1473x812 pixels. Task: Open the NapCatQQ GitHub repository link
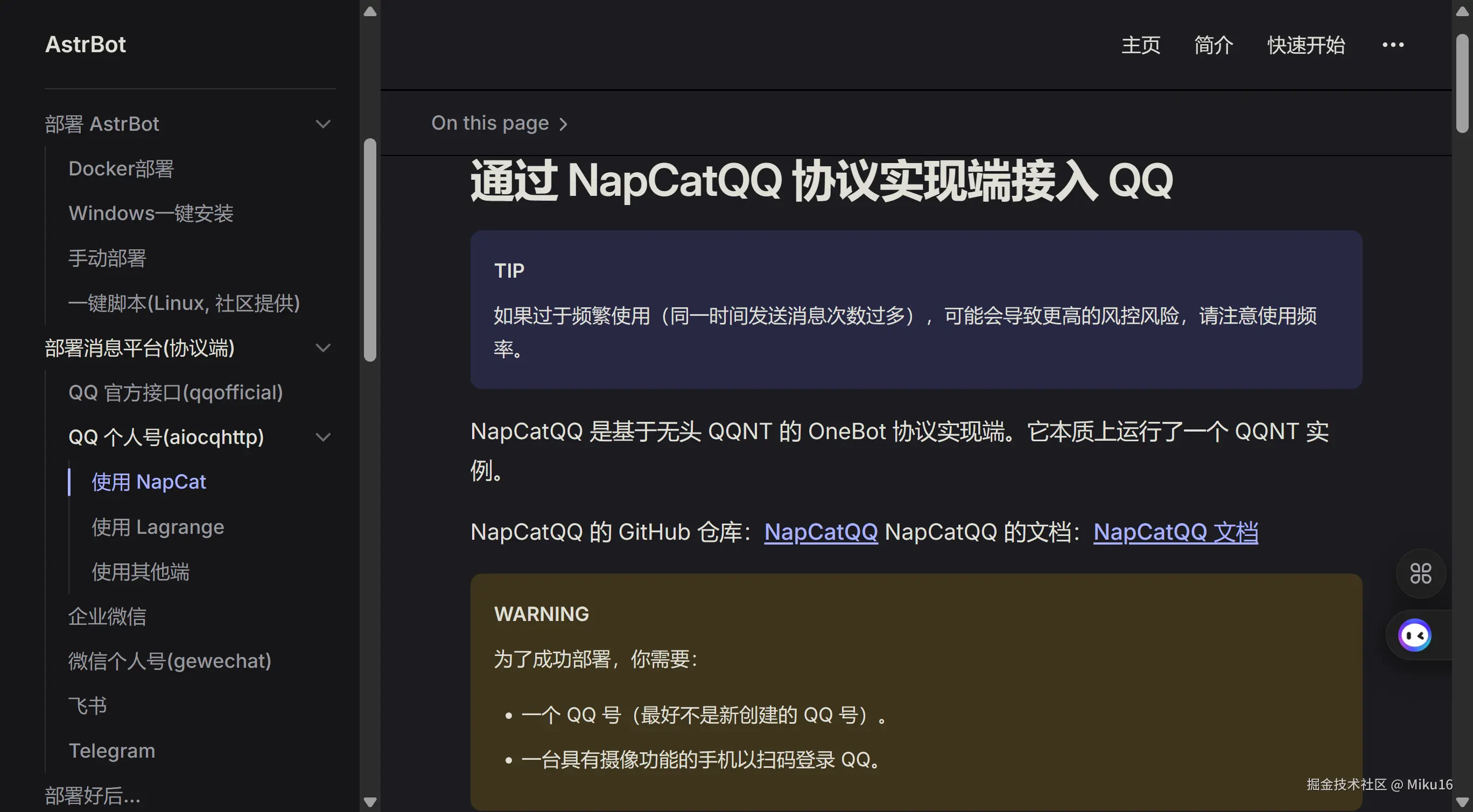(820, 532)
